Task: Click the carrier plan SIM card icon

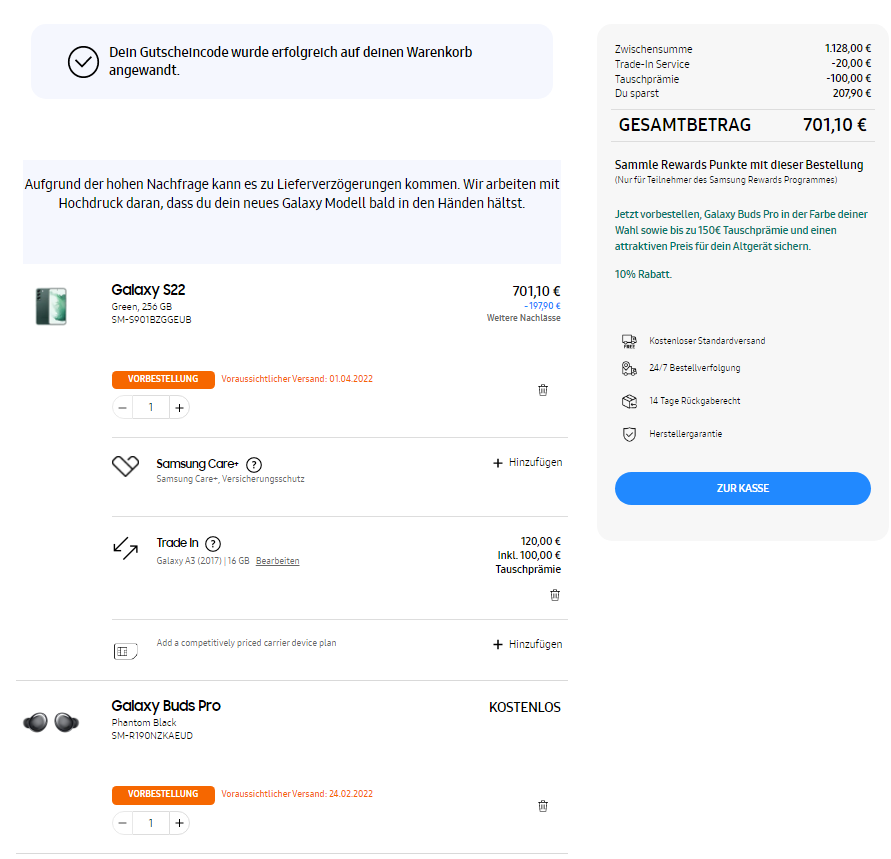Action: [125, 651]
